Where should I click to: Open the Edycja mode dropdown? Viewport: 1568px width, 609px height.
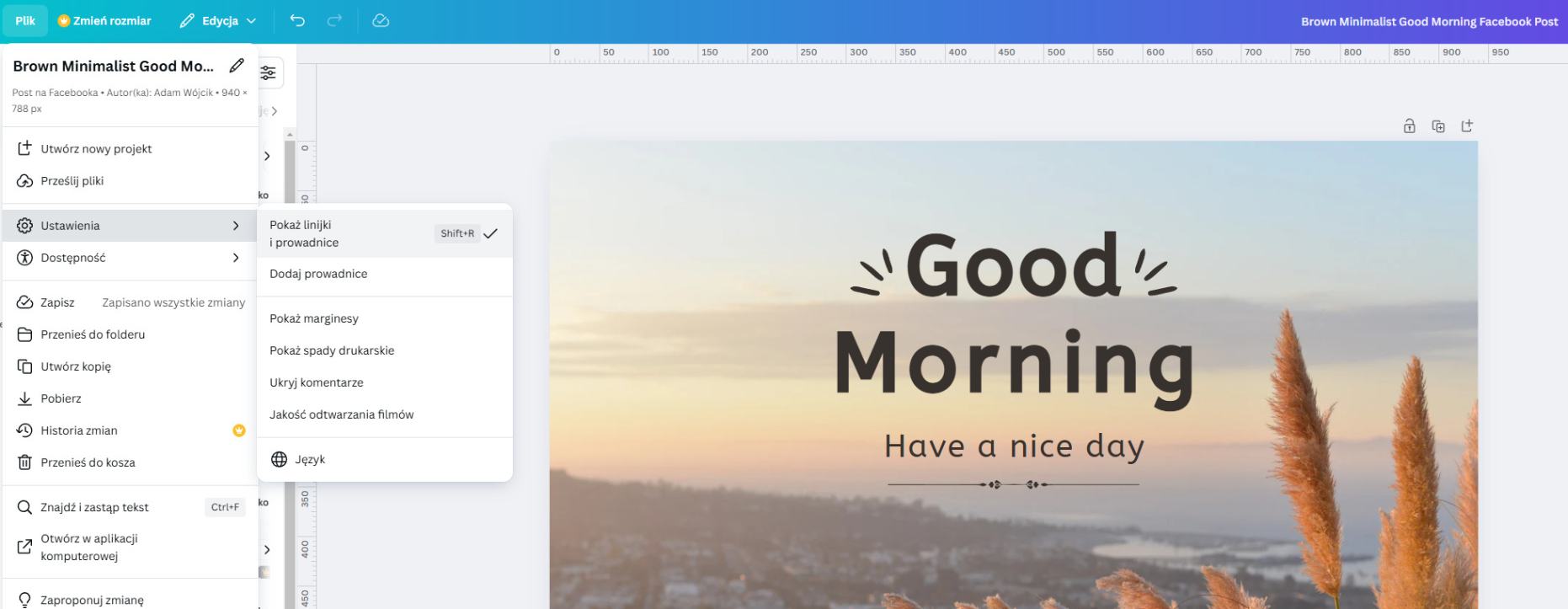pyautogui.click(x=218, y=21)
